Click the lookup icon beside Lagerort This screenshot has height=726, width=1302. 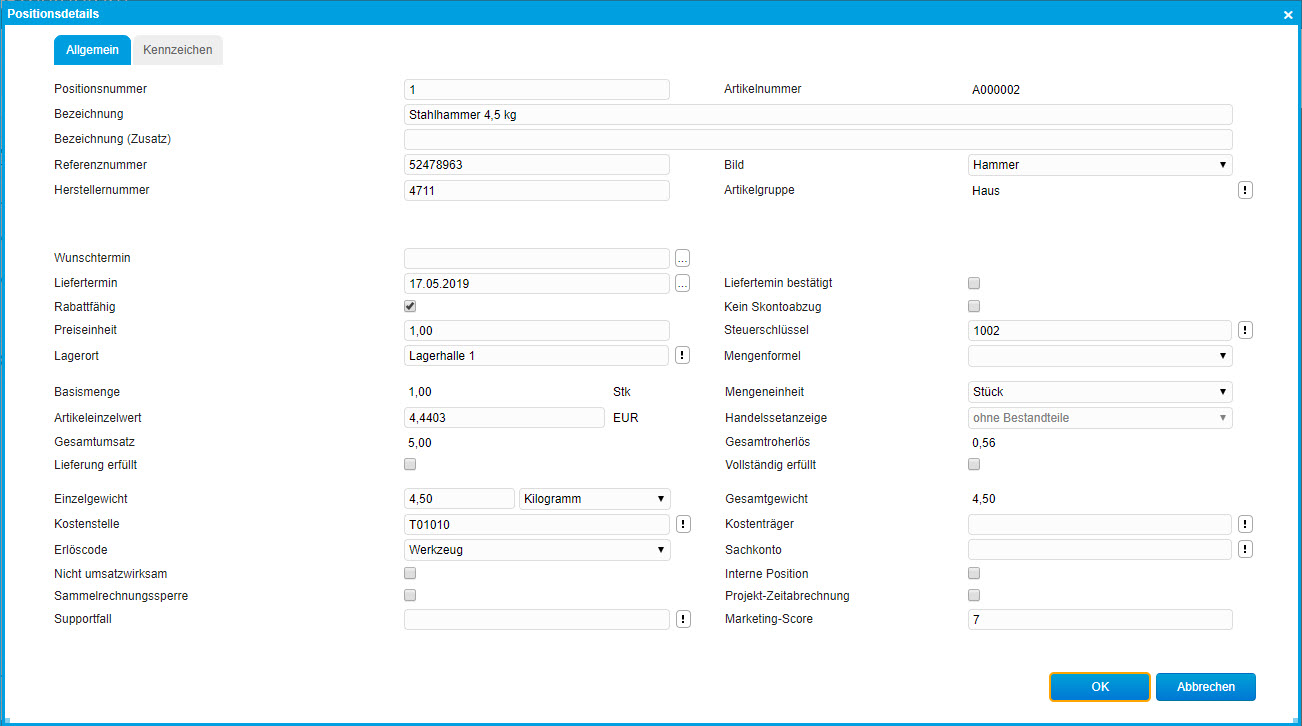682,355
